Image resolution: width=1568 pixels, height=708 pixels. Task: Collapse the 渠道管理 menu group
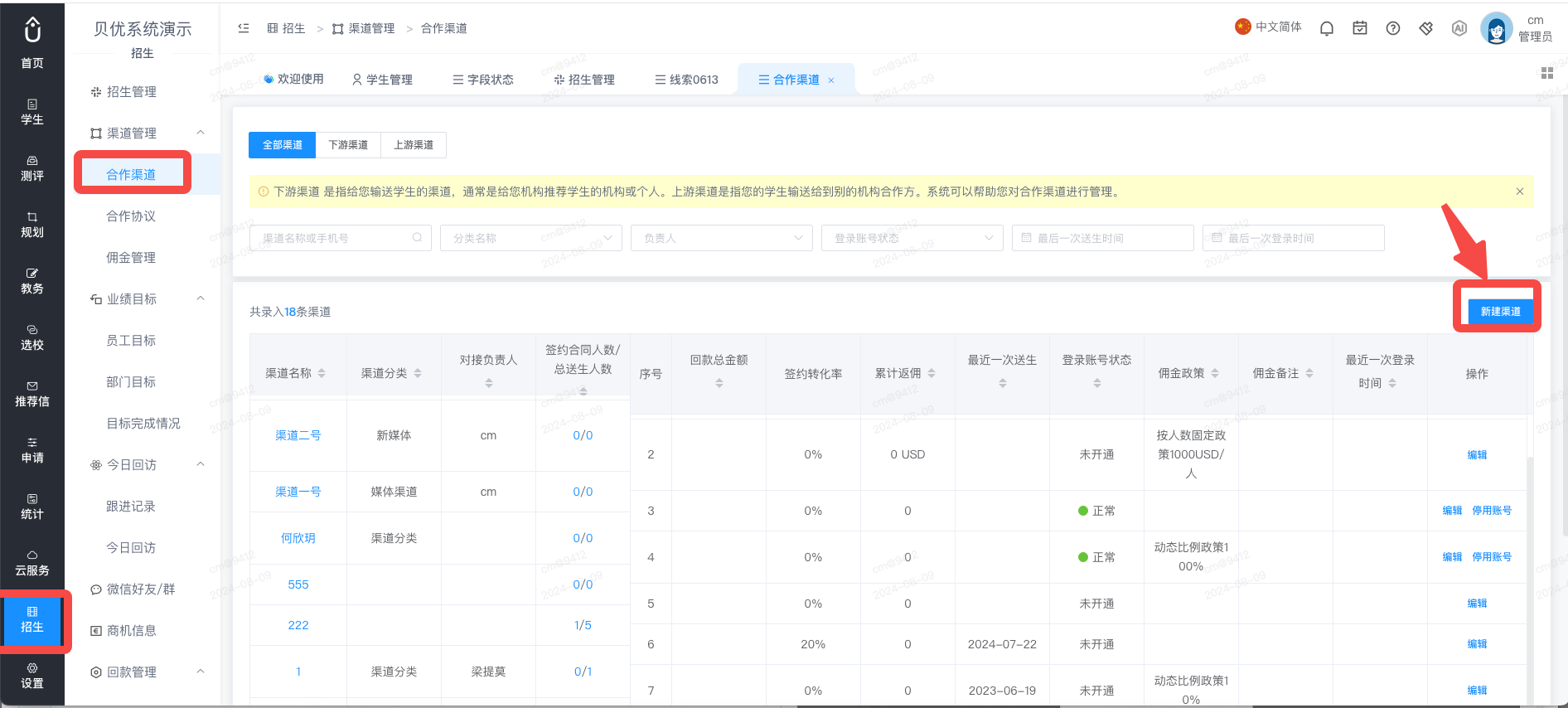tap(201, 133)
